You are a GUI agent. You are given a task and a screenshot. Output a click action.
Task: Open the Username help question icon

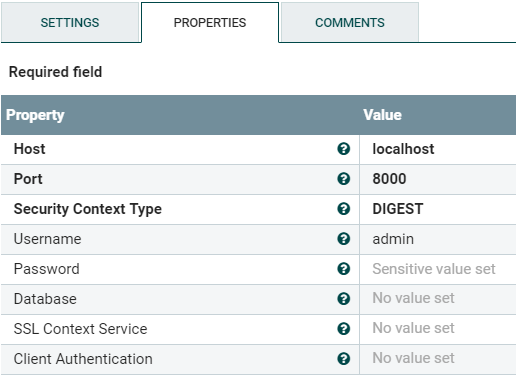point(343,239)
